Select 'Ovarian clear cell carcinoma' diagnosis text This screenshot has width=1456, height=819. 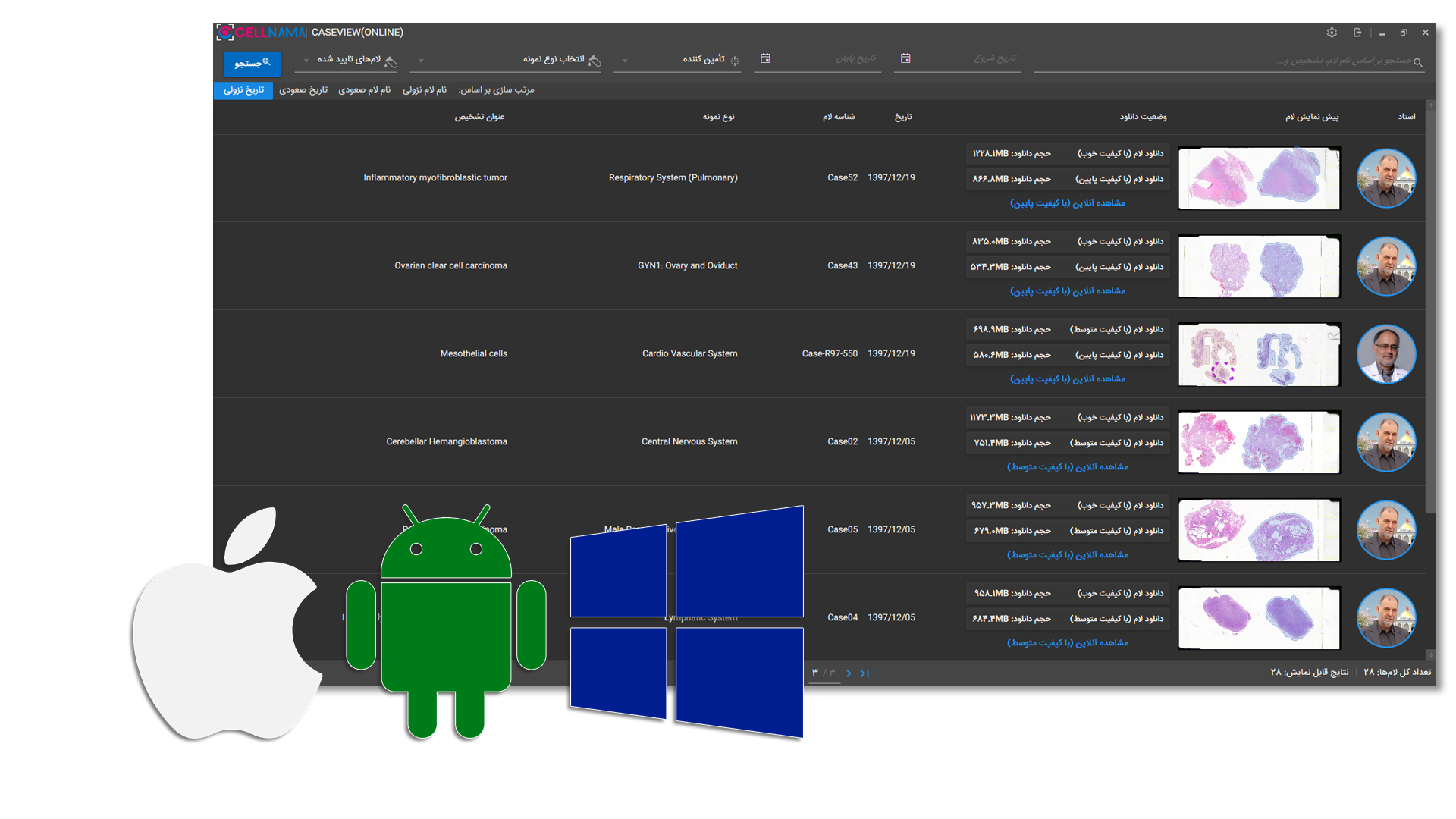(450, 266)
